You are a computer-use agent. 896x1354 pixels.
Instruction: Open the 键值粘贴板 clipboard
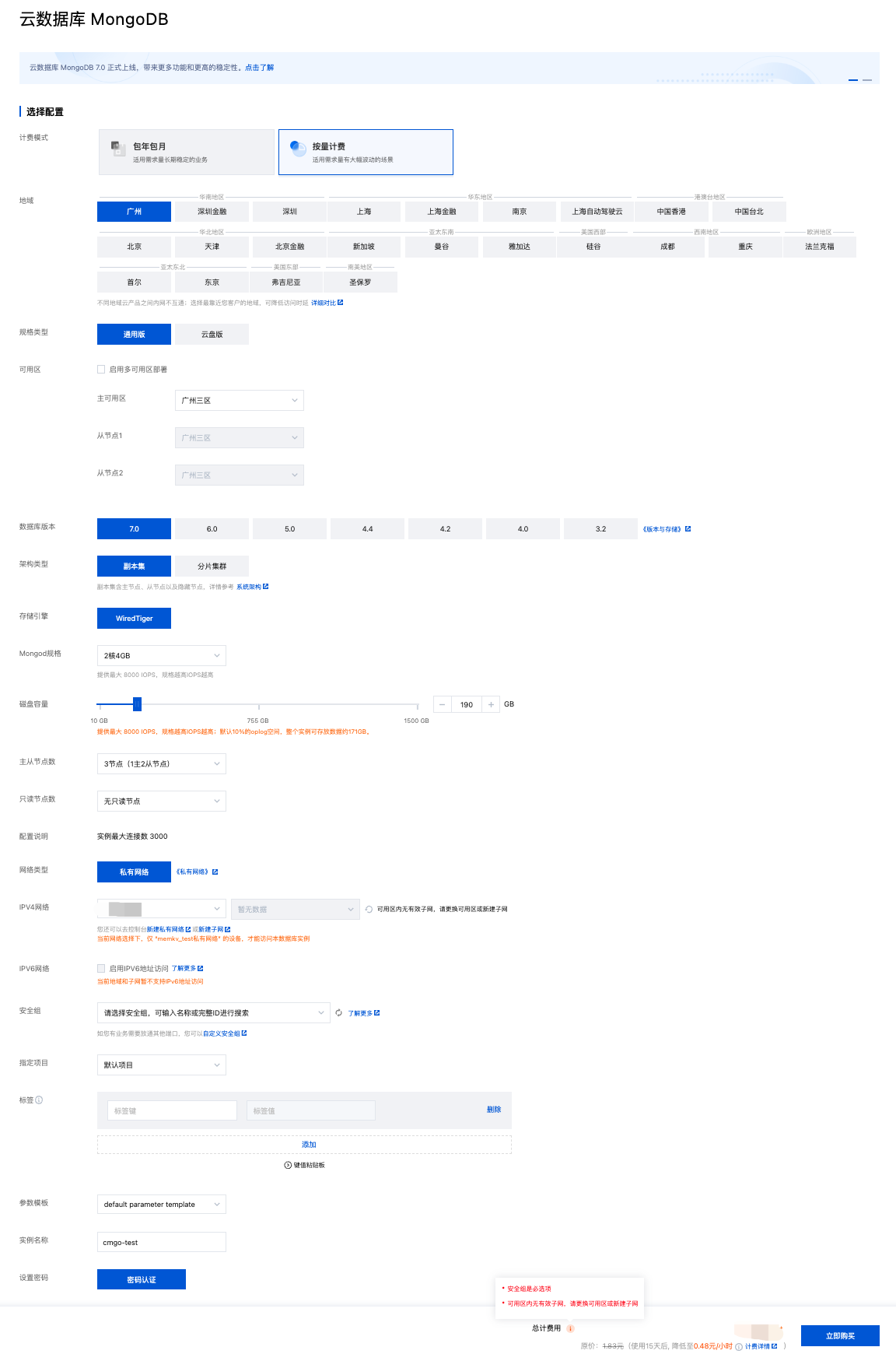tap(305, 1165)
